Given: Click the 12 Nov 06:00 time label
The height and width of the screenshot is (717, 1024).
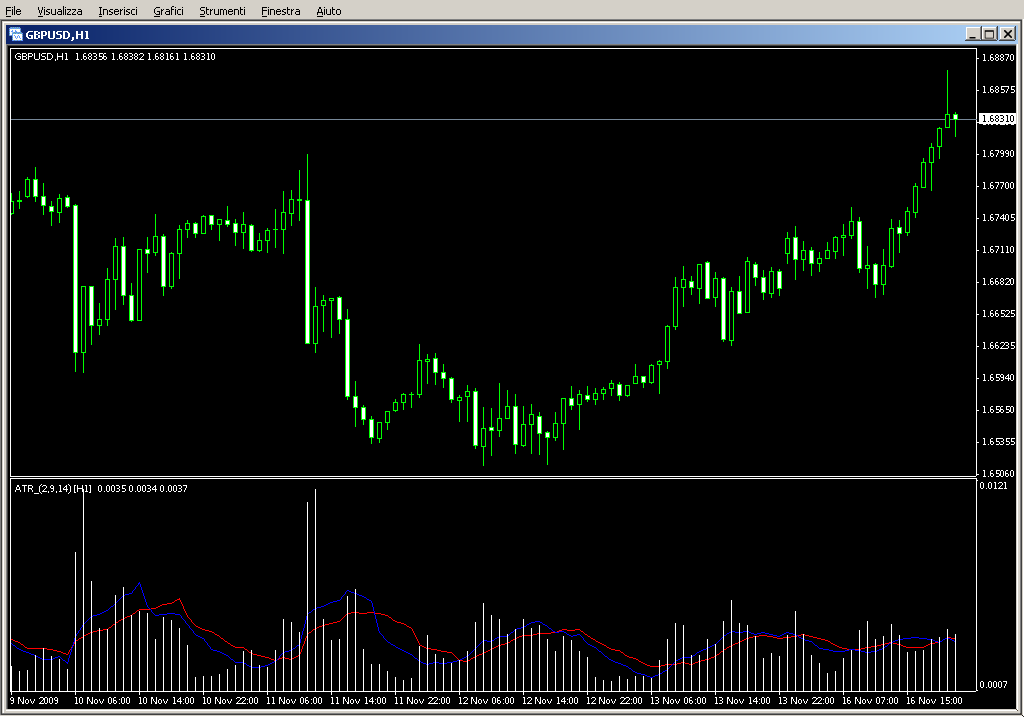Looking at the screenshot, I should coord(486,701).
